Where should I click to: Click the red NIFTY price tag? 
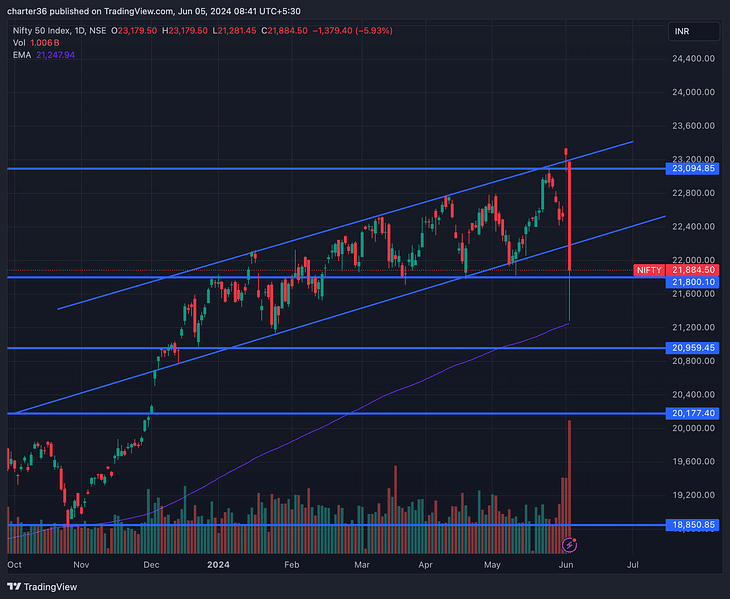[x=649, y=270]
